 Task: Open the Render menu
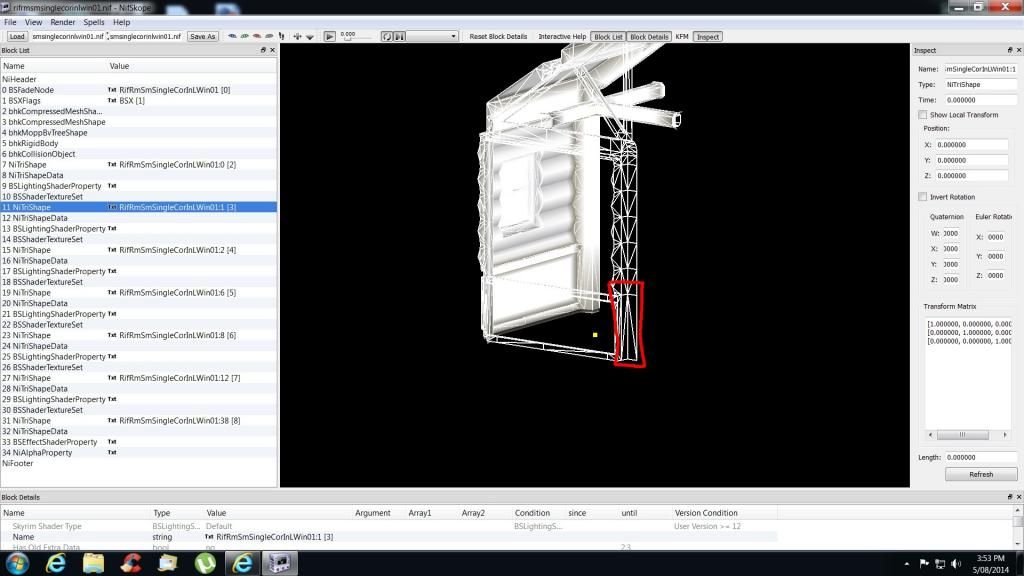(62, 22)
